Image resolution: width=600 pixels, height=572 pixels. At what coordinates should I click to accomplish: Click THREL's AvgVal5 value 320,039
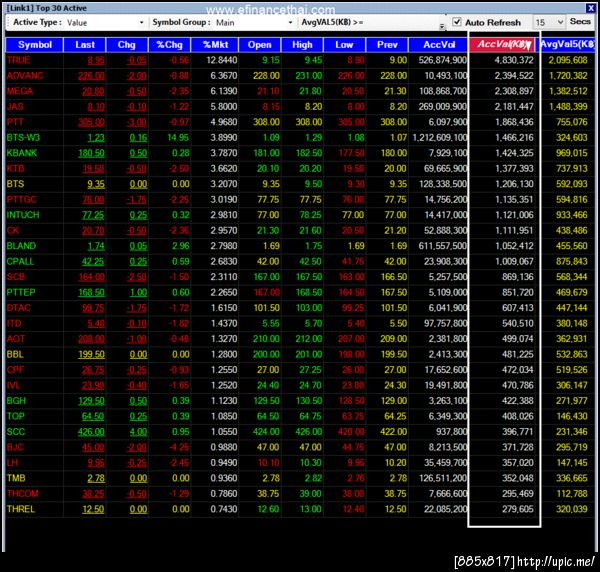pos(572,509)
